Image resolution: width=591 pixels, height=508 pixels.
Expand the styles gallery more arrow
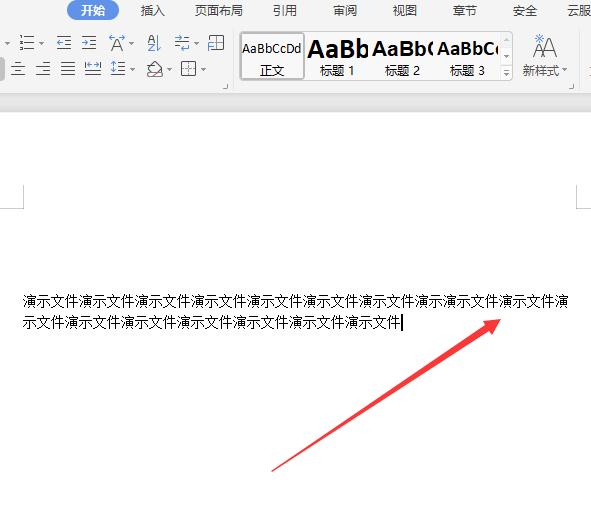tap(507, 72)
